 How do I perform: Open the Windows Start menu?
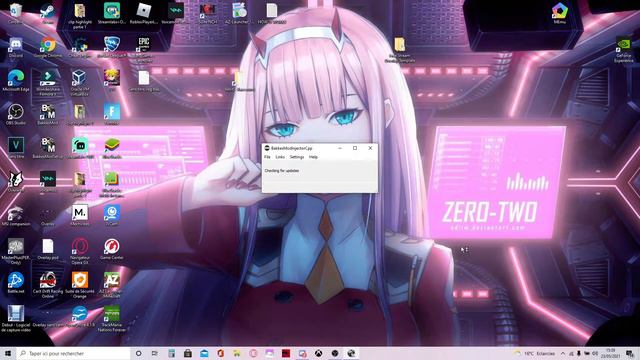coord(8,353)
